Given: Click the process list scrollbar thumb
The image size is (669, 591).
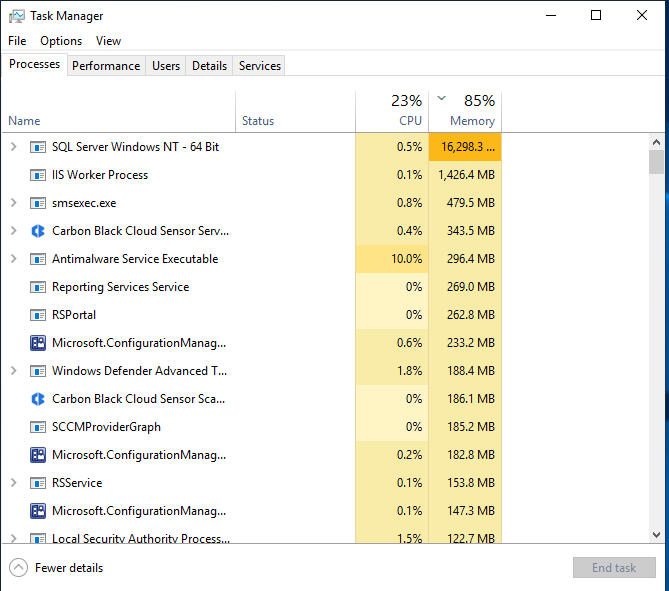Looking at the screenshot, I should 656,162.
